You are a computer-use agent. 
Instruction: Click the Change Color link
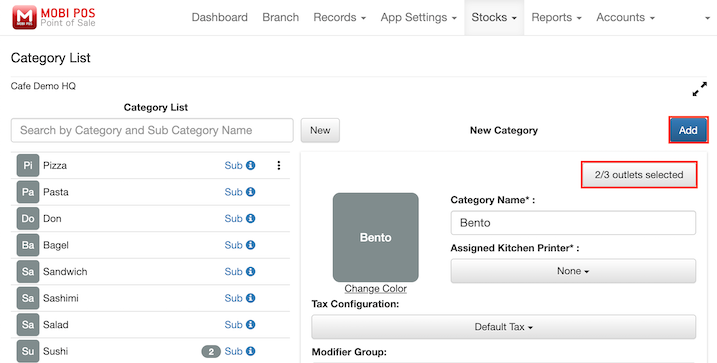coord(375,288)
